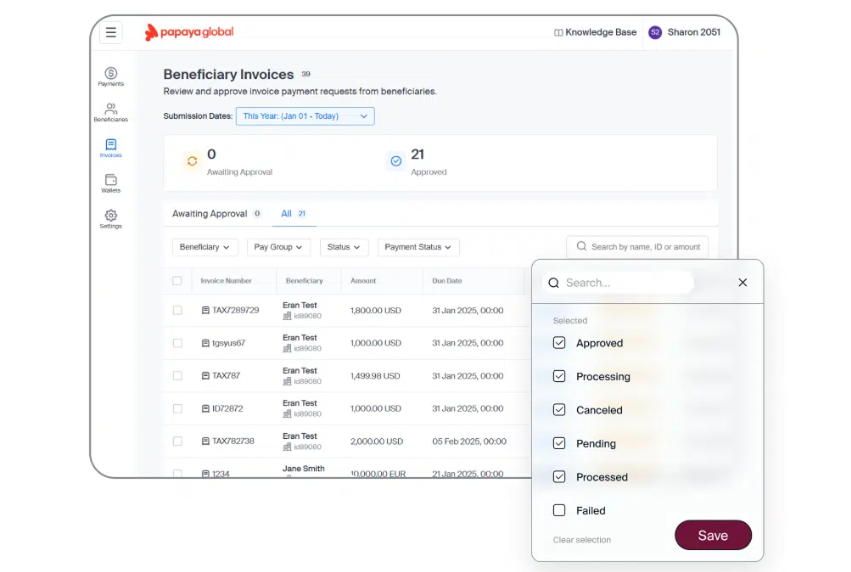Toggle the Approved checkbox
Image resolution: width=851 pixels, height=572 pixels.
(x=559, y=343)
